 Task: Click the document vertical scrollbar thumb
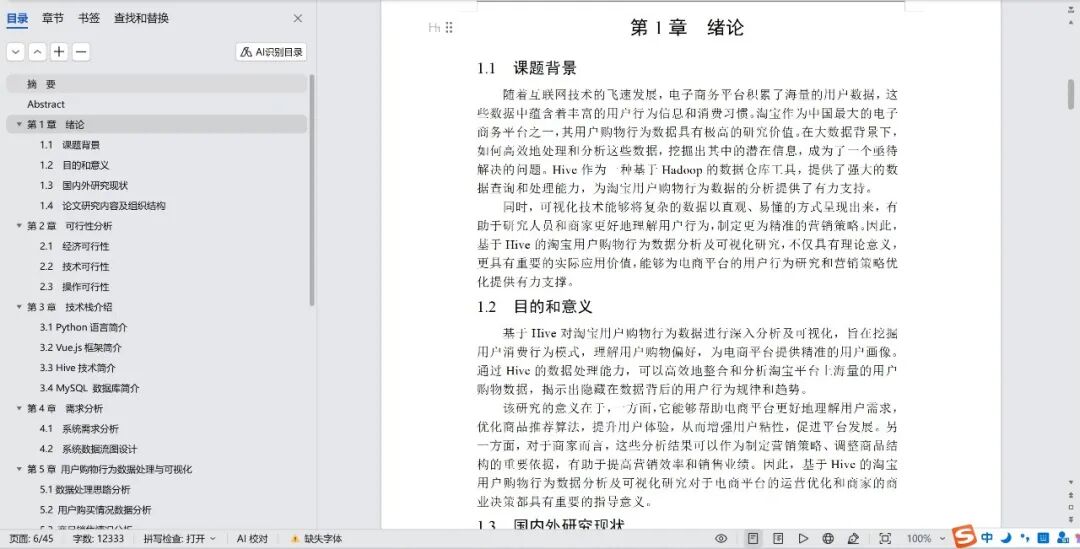pyautogui.click(x=1071, y=94)
